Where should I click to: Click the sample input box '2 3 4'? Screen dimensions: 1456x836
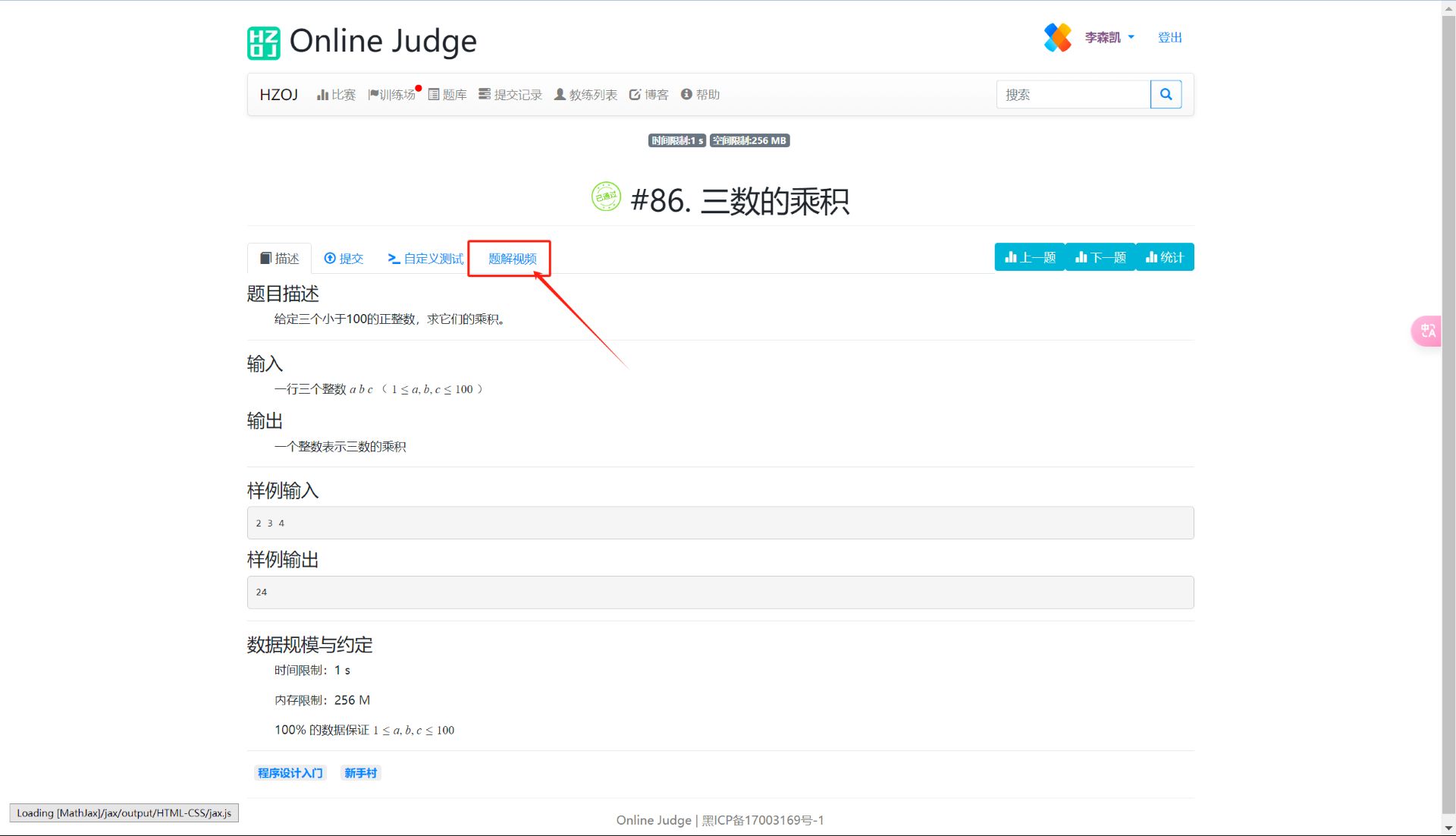click(x=720, y=523)
